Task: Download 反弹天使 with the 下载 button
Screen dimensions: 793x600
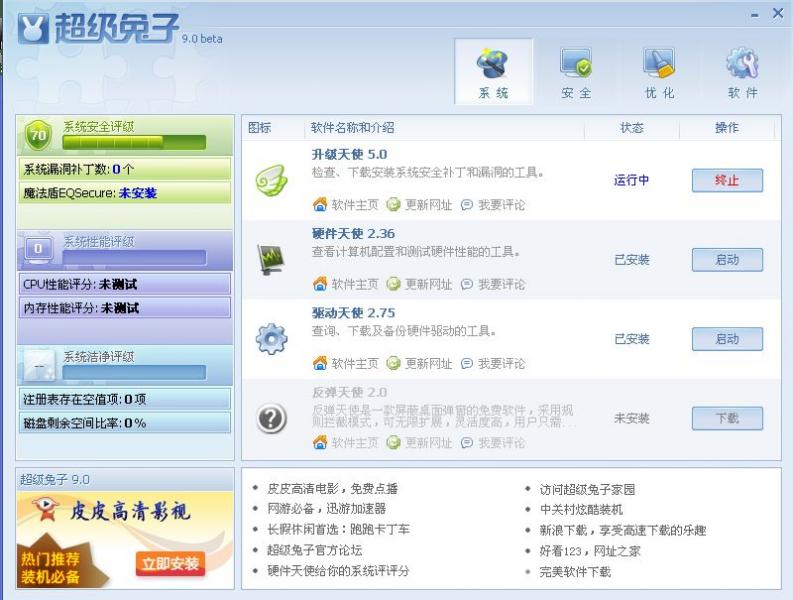Action: [x=727, y=418]
